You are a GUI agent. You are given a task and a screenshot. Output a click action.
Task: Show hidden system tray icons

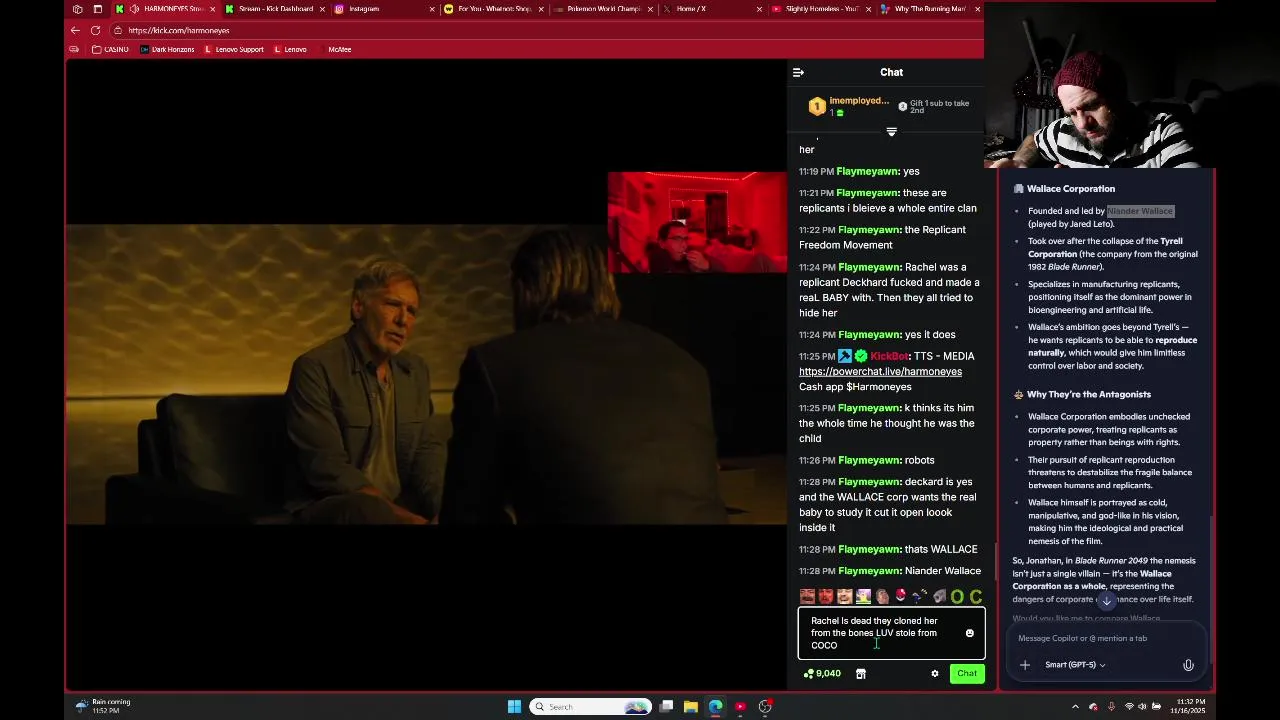pyautogui.click(x=1075, y=707)
